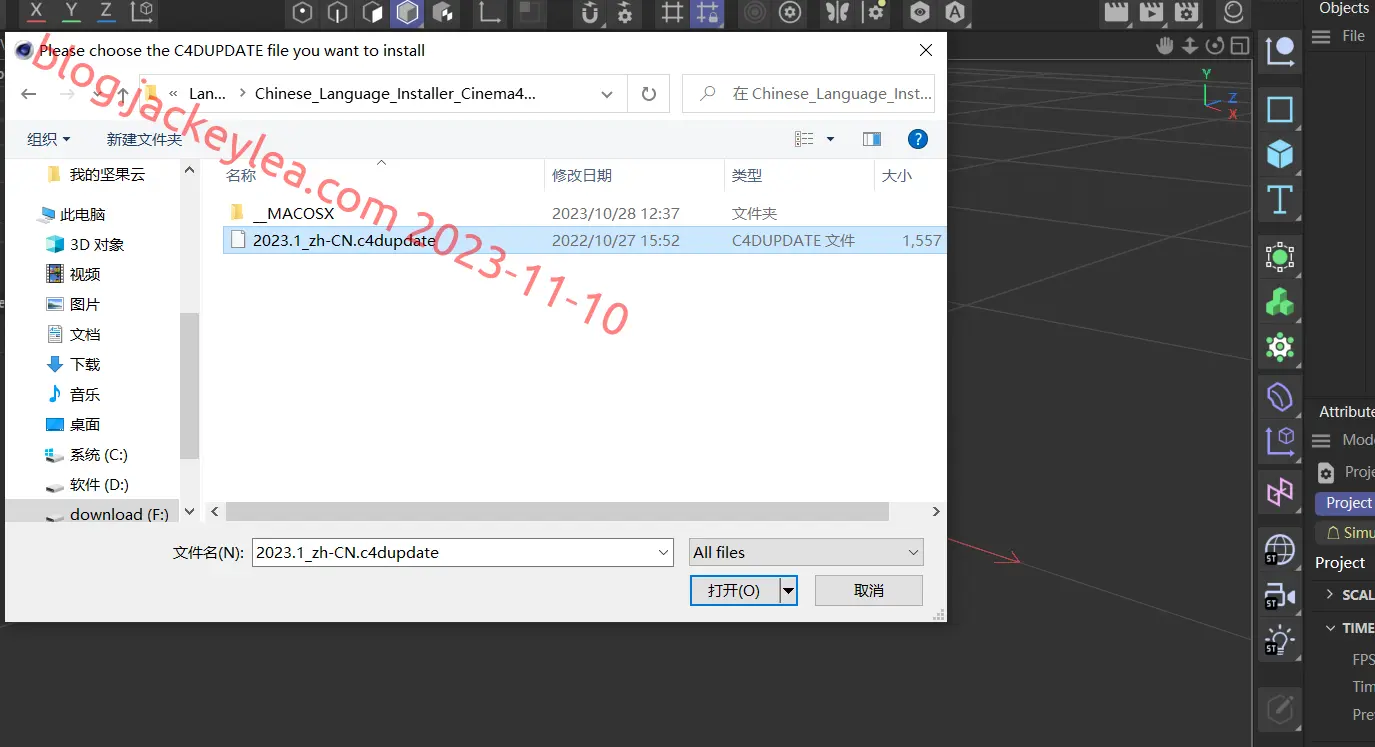Select 2023.1_zh-CN.c4dupdate file row
The width and height of the screenshot is (1375, 747).
click(584, 240)
